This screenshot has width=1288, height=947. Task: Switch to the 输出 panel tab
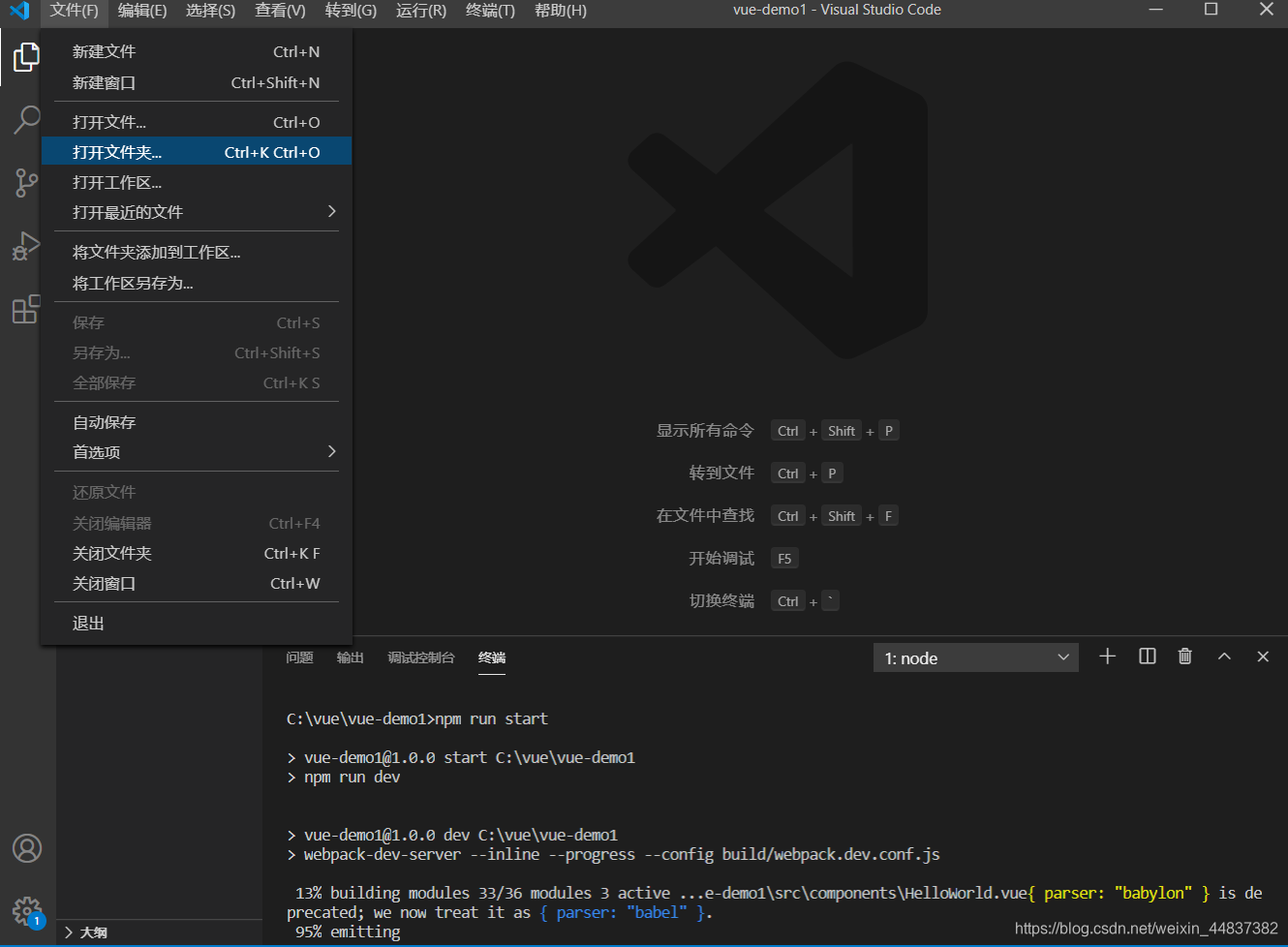pyautogui.click(x=350, y=657)
